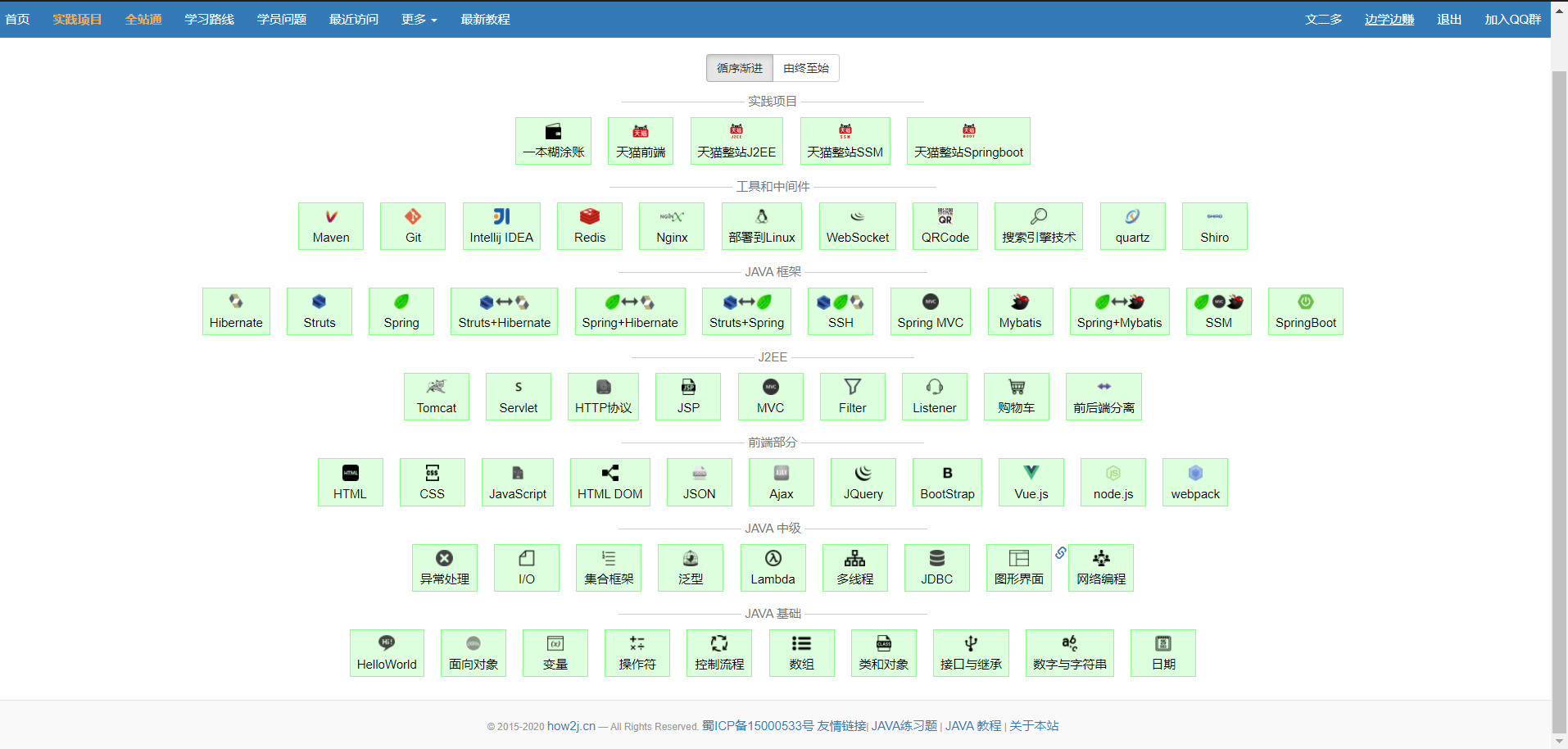Open the HTML DOM tile
Image resolution: width=1568 pixels, height=749 pixels.
tap(610, 482)
